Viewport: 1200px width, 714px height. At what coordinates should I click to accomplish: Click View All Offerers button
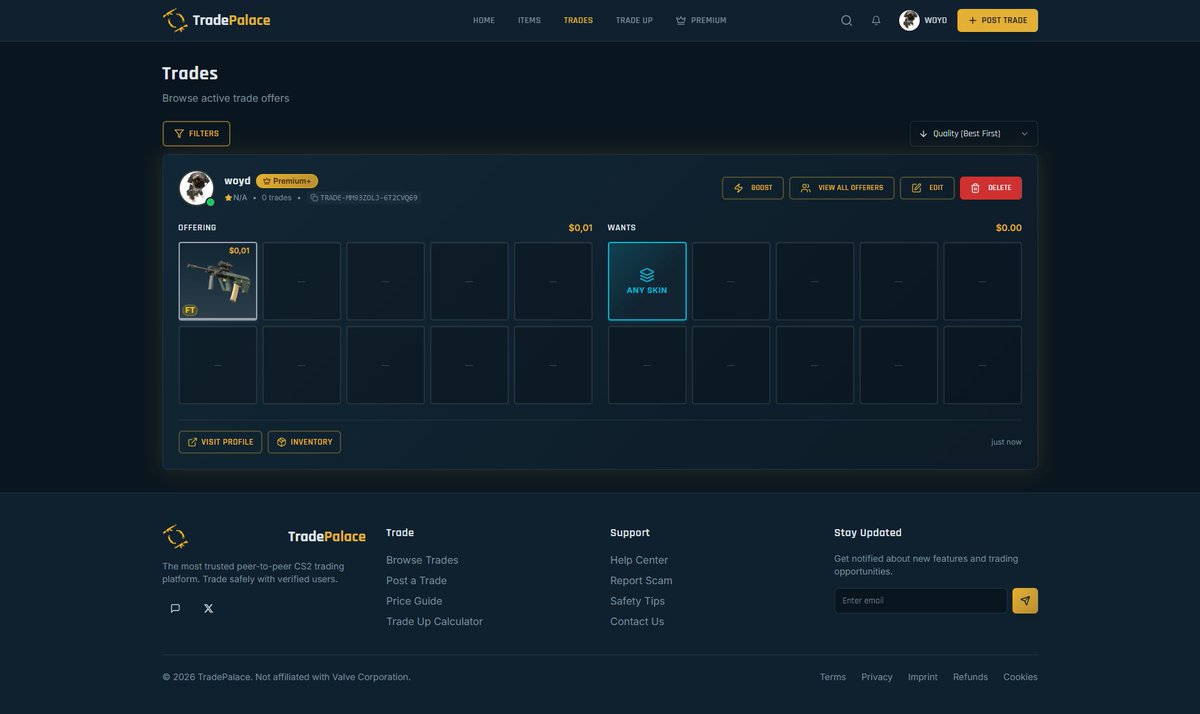pos(842,188)
